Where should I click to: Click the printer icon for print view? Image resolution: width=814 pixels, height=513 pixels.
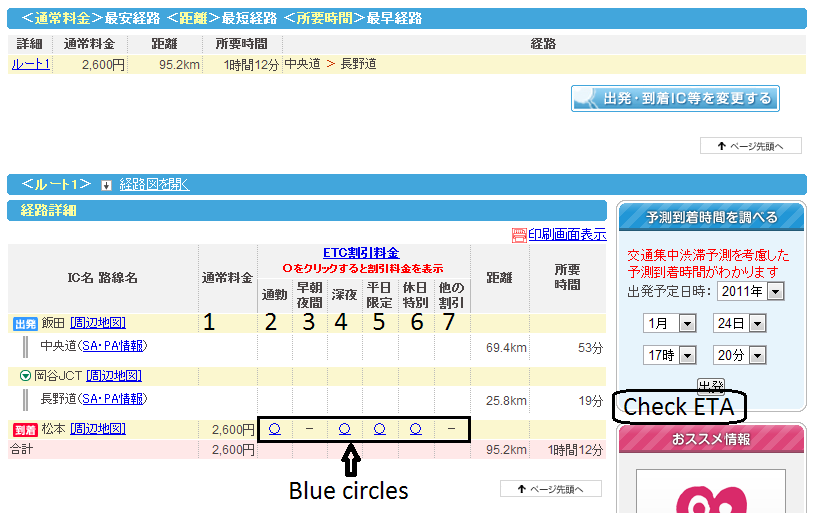[x=519, y=235]
